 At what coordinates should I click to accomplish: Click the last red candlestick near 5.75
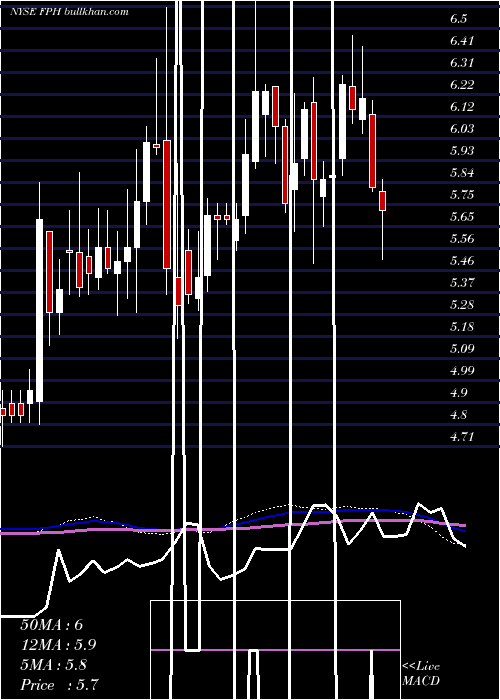pyautogui.click(x=383, y=201)
